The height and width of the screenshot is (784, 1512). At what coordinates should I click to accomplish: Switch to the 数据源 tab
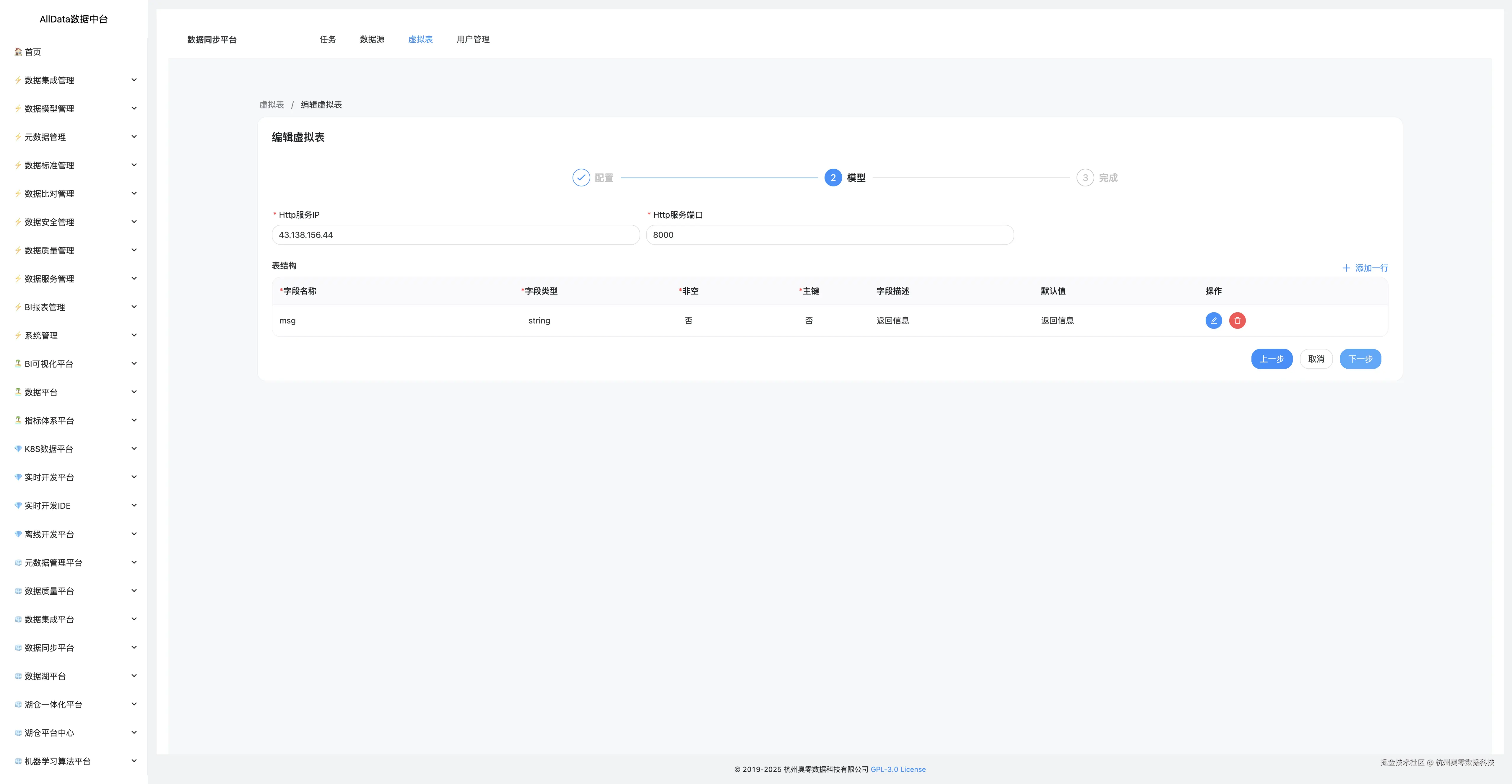(x=372, y=39)
